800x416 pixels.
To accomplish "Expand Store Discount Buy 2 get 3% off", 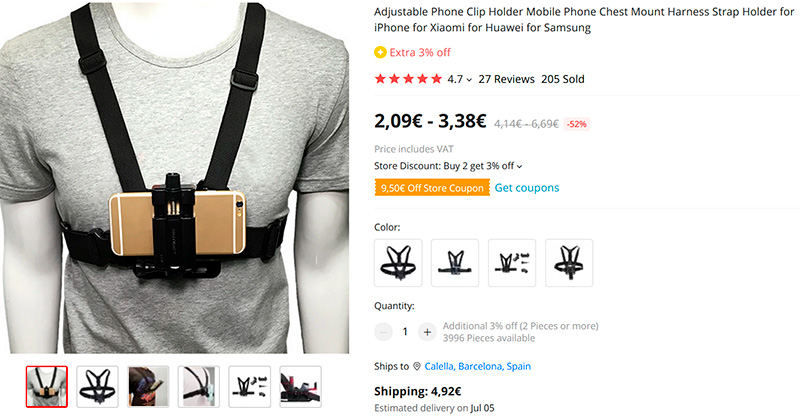I will point(448,166).
